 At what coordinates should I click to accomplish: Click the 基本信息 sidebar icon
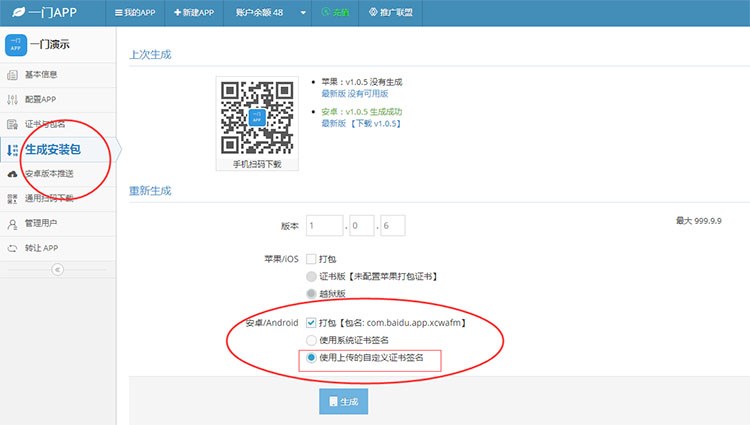point(12,75)
